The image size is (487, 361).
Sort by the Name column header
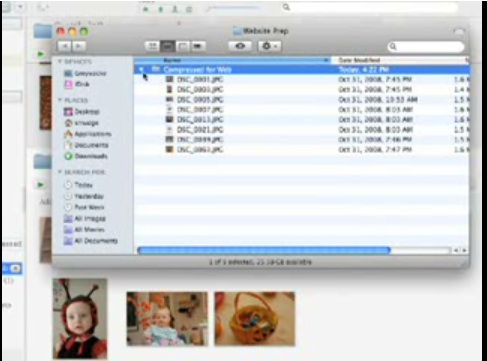[x=232, y=60]
